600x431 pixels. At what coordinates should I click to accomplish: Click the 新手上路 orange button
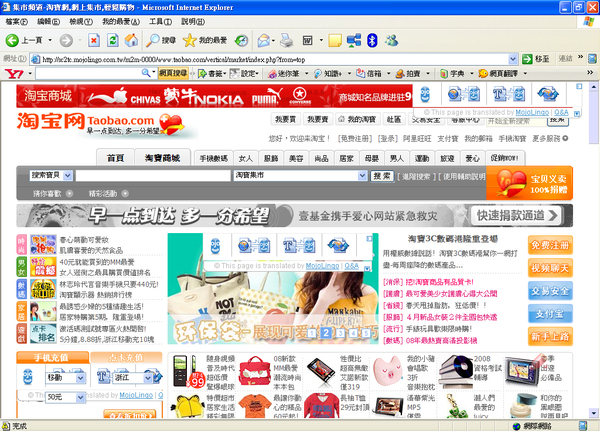[x=550, y=336]
